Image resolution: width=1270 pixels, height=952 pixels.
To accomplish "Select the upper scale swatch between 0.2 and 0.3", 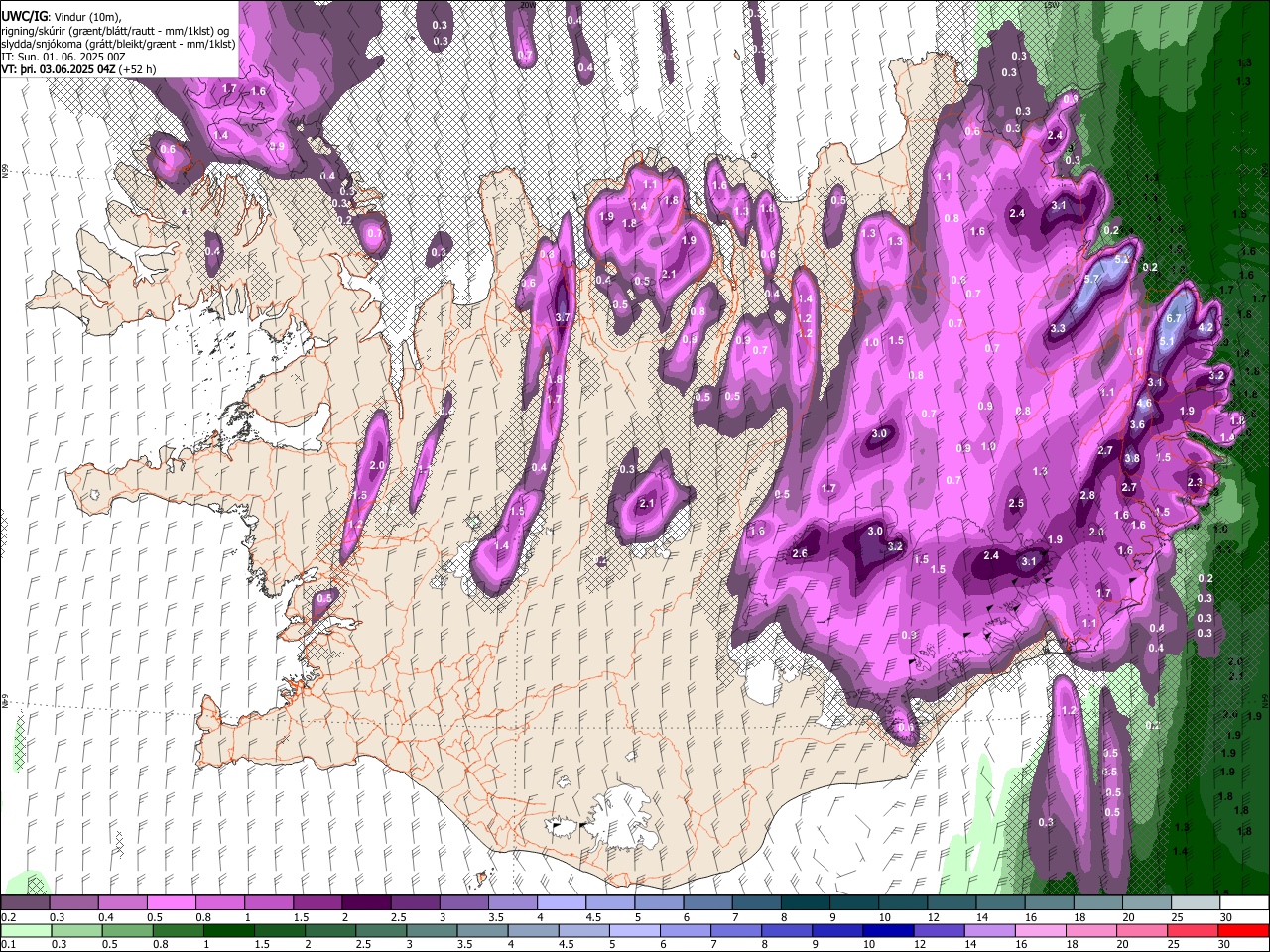I will coord(25,903).
